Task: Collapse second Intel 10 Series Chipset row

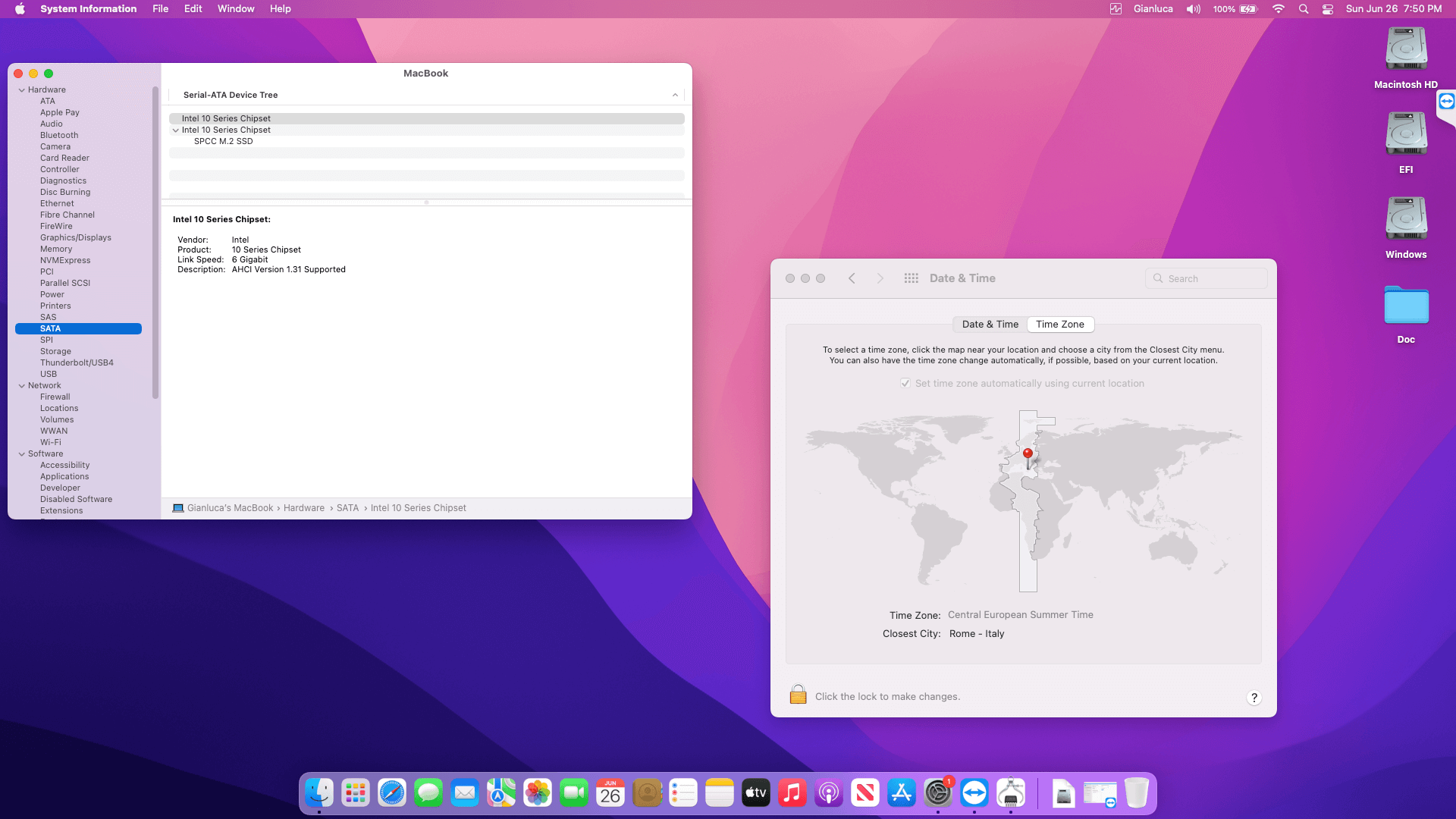Action: (176, 130)
